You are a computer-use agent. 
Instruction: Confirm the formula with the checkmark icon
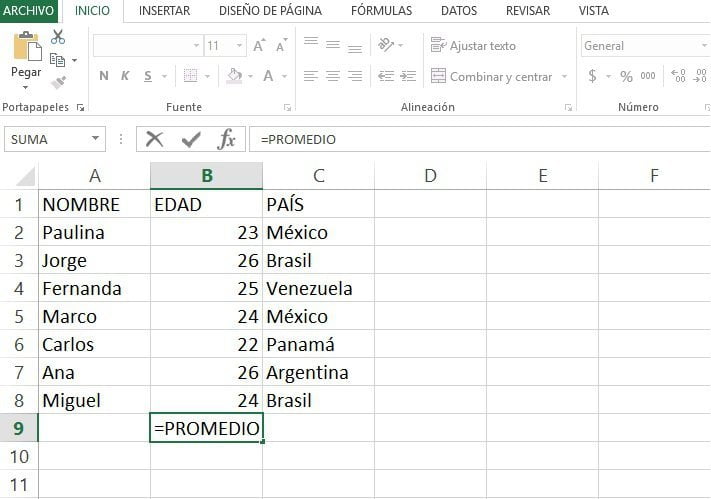[x=191, y=139]
